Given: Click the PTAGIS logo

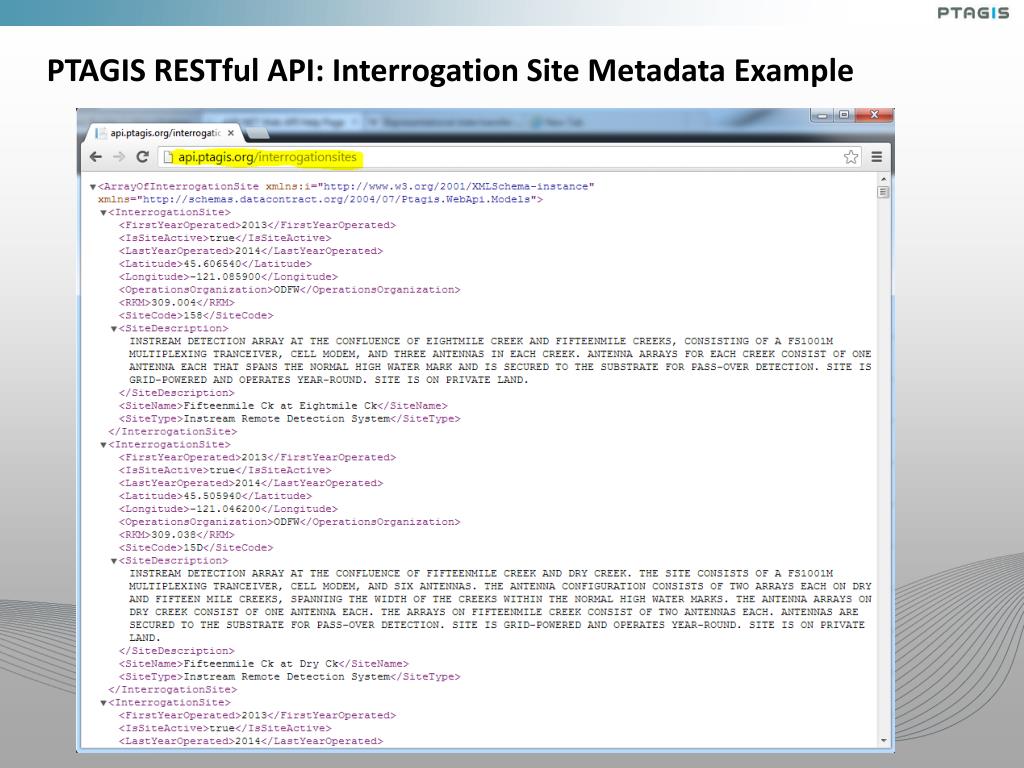Looking at the screenshot, I should 973,13.
